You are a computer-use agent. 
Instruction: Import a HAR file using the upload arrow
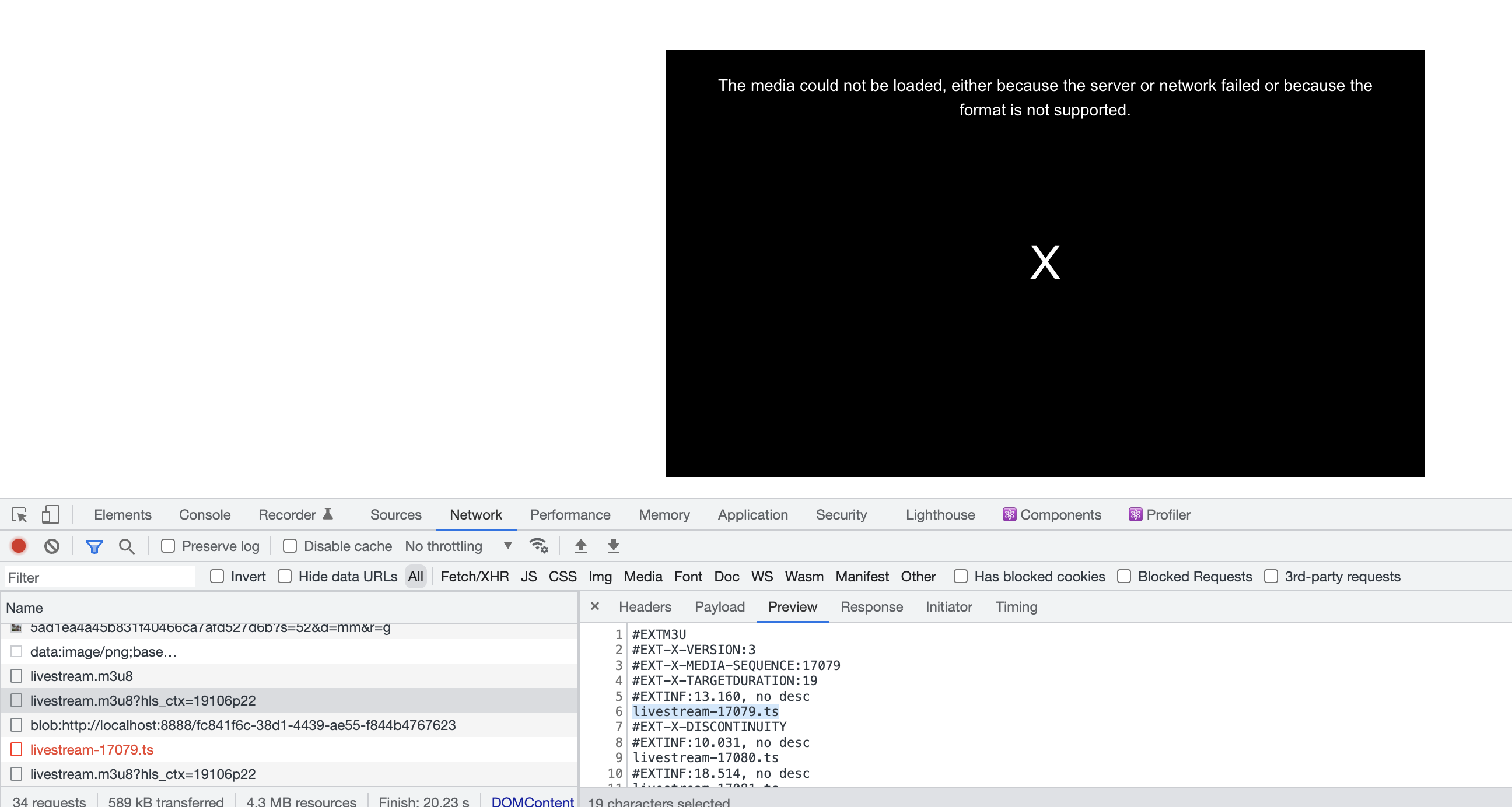coord(580,546)
